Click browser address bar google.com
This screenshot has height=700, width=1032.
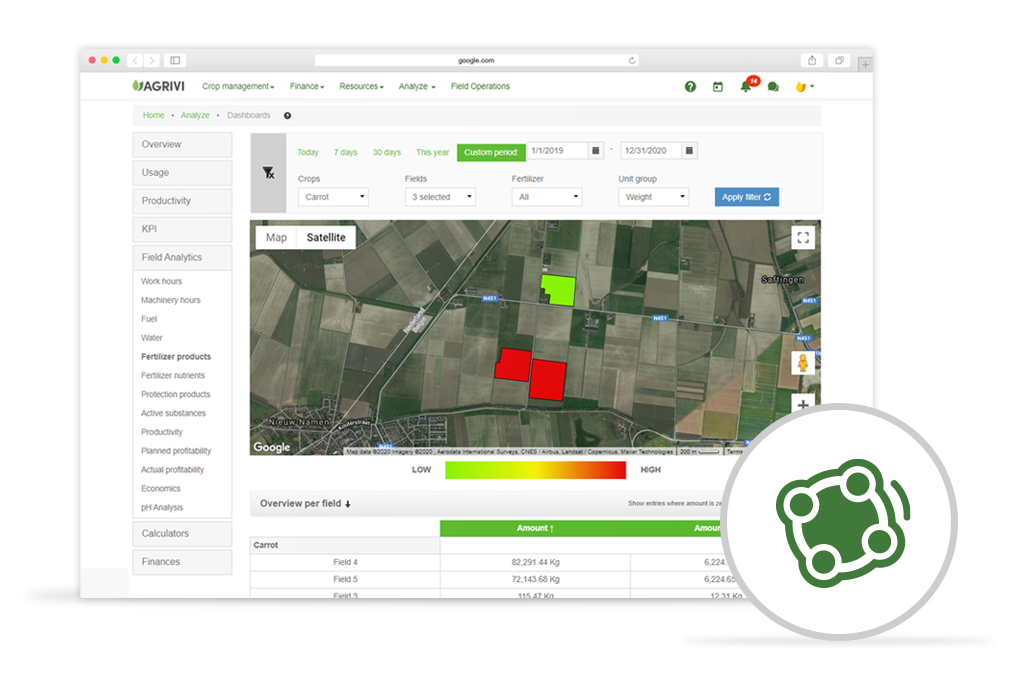coord(476,61)
